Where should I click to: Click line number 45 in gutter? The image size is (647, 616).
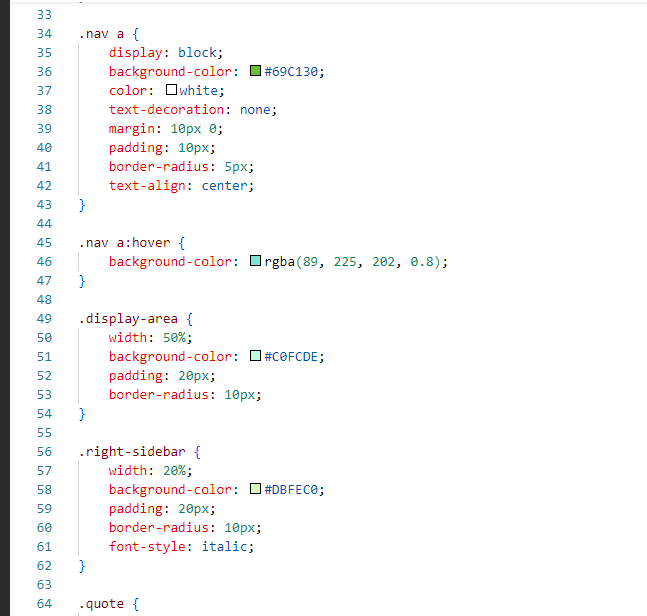point(44,242)
